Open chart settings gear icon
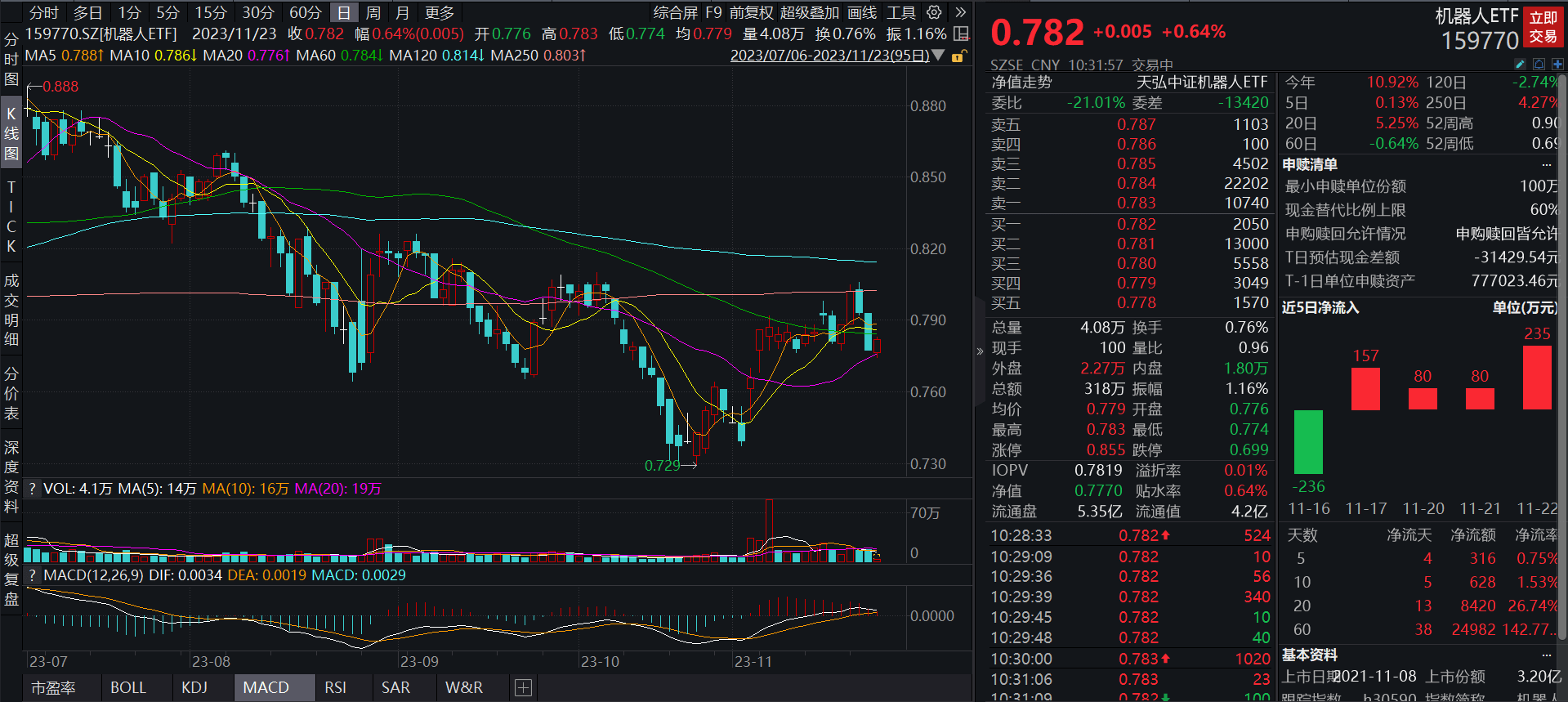The image size is (1568, 702). tap(934, 12)
